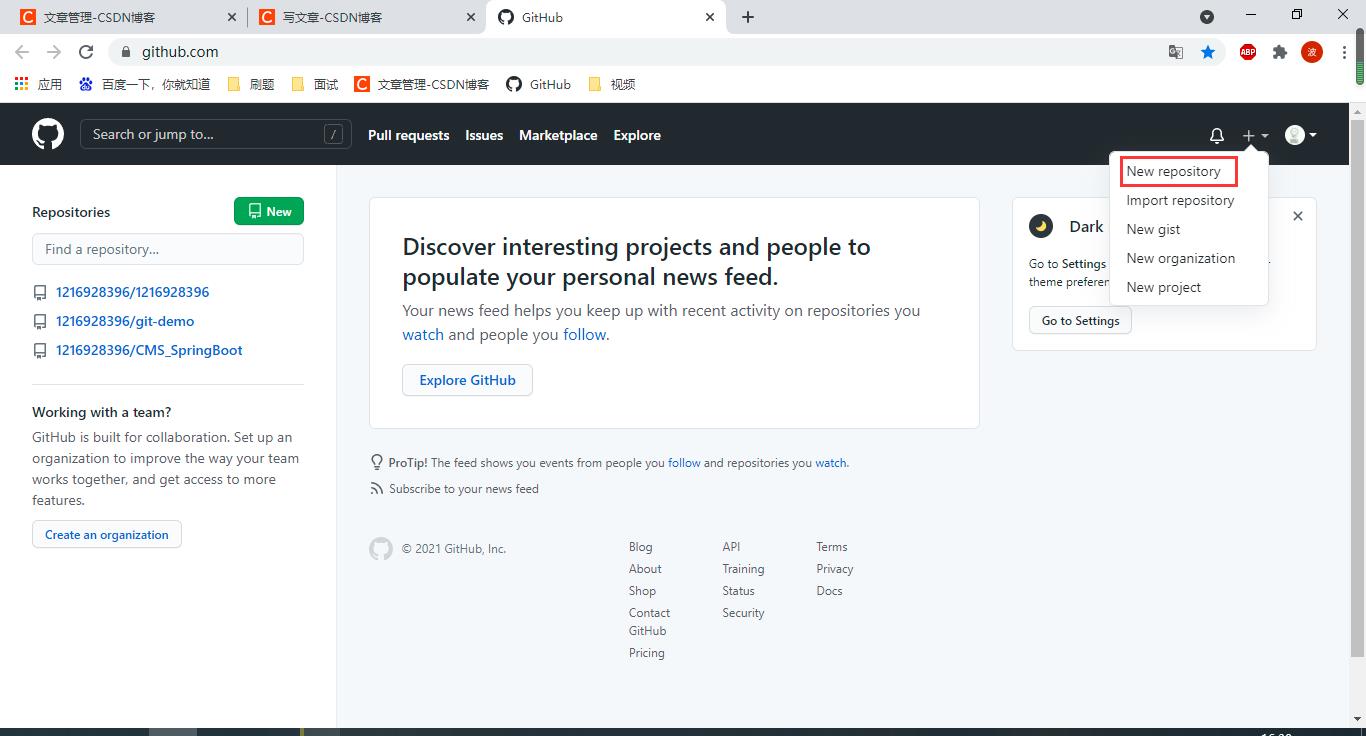The width and height of the screenshot is (1366, 736).
Task: Open the 面试 bookmark folder
Action: tap(315, 84)
